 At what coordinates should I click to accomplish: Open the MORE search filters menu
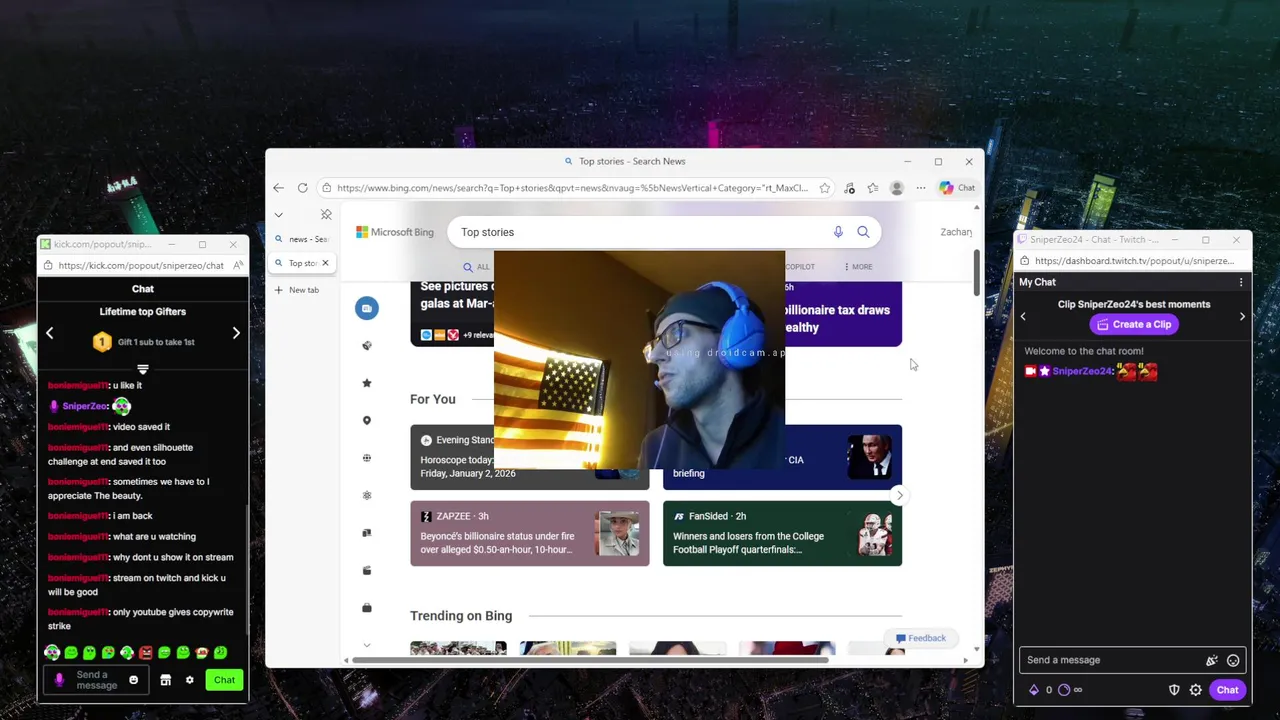(858, 267)
